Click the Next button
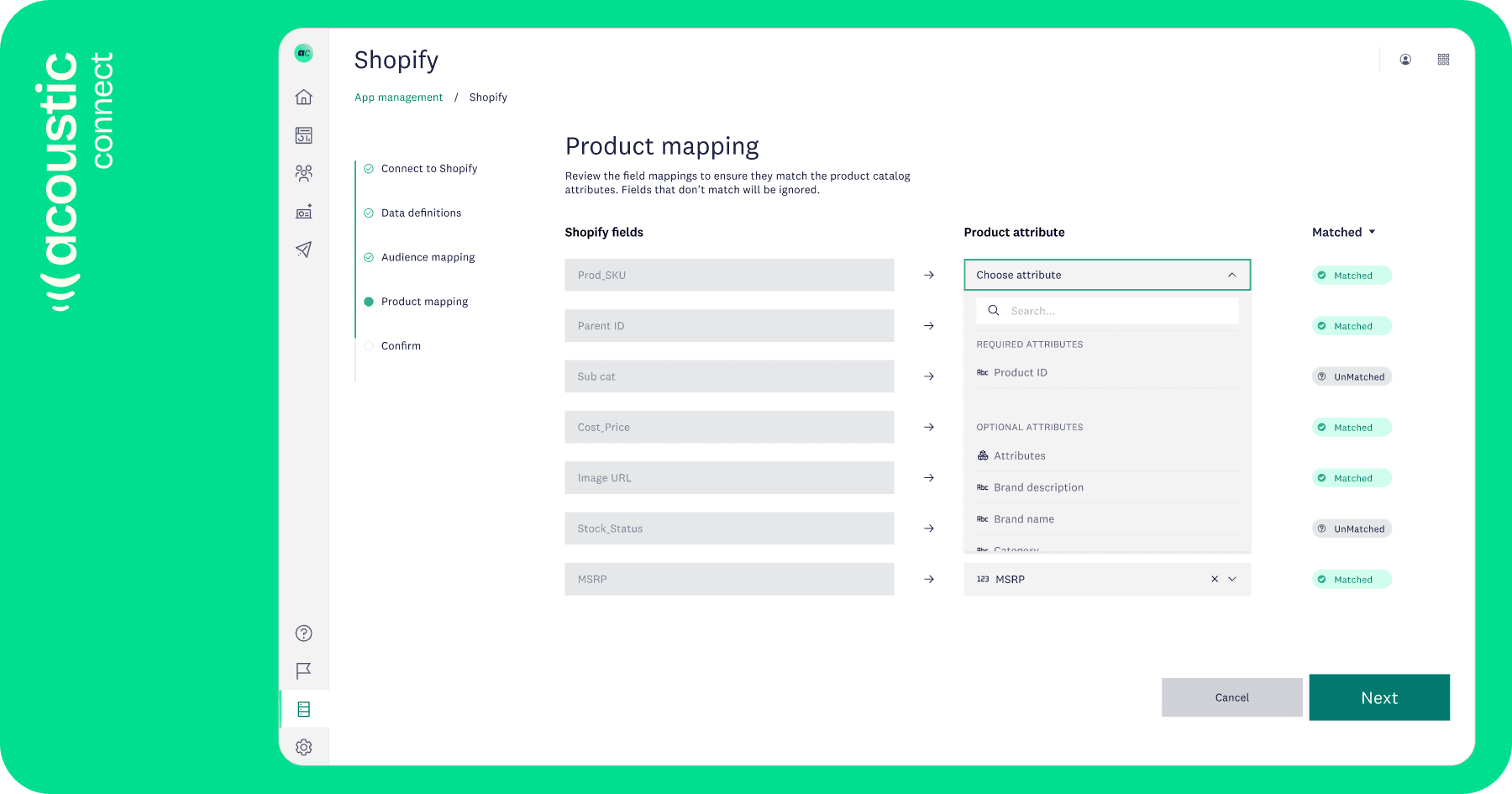This screenshot has height=794, width=1512. (1378, 697)
